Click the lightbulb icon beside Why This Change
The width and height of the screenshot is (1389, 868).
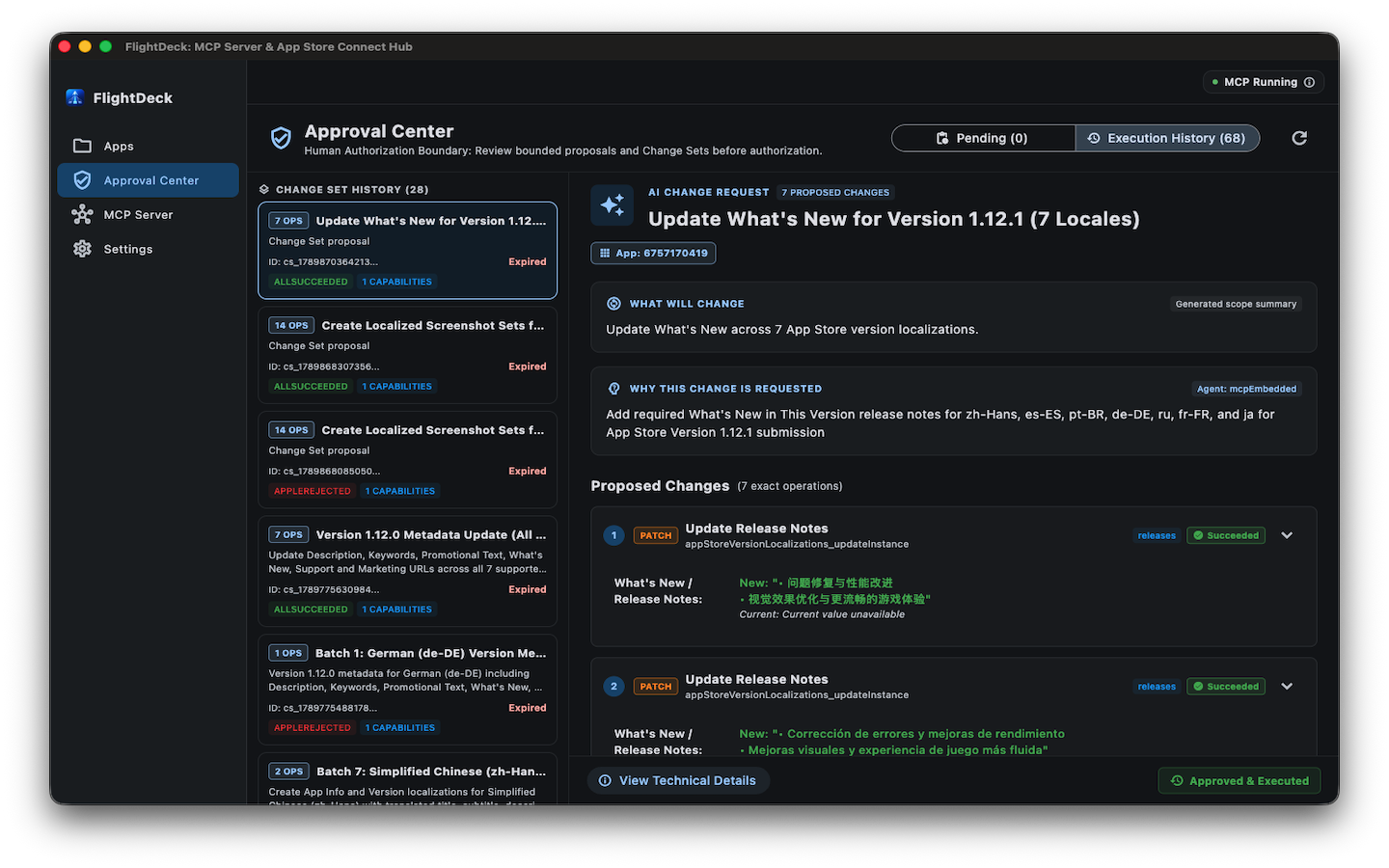(x=613, y=389)
